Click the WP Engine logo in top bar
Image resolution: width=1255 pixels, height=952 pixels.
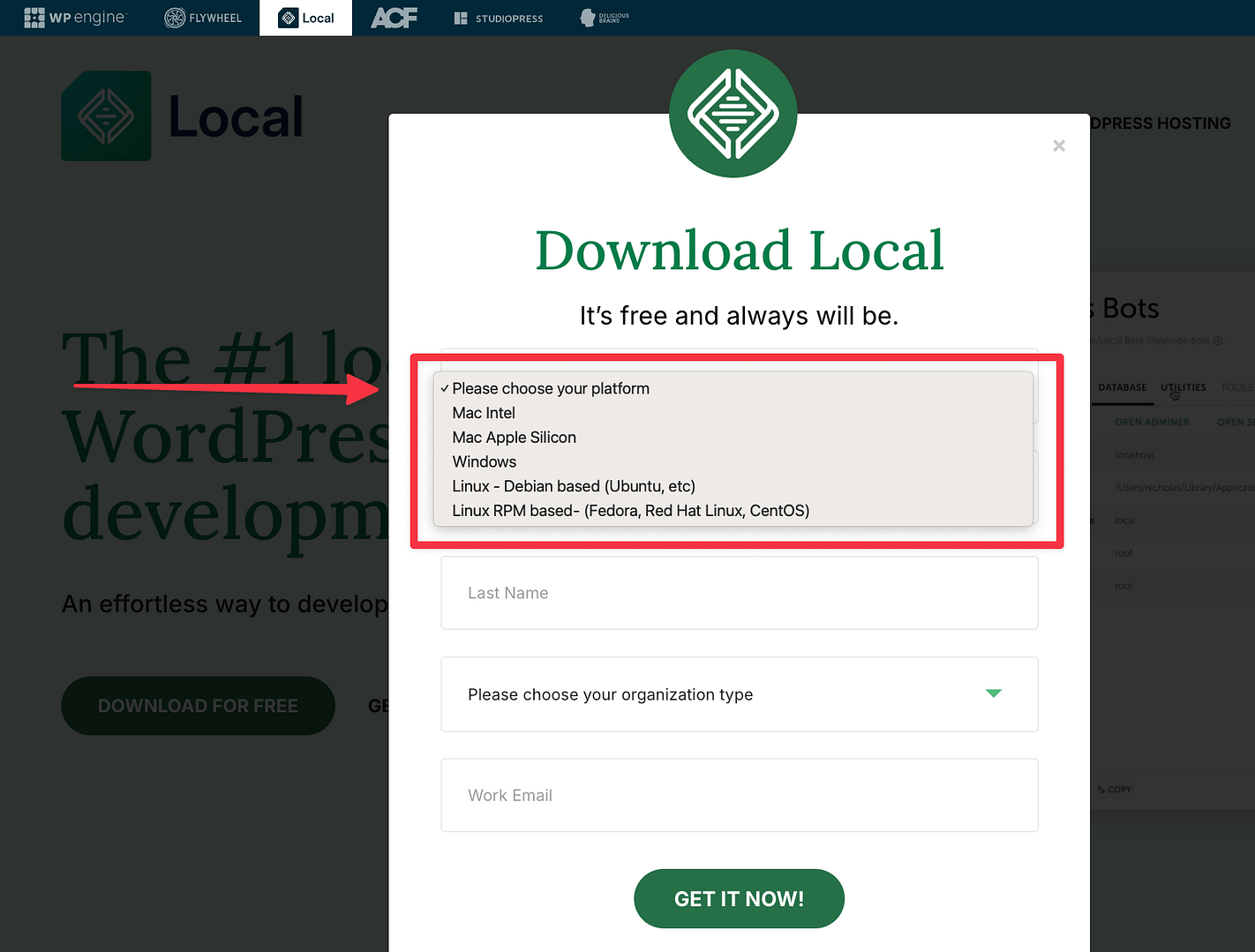tap(76, 18)
